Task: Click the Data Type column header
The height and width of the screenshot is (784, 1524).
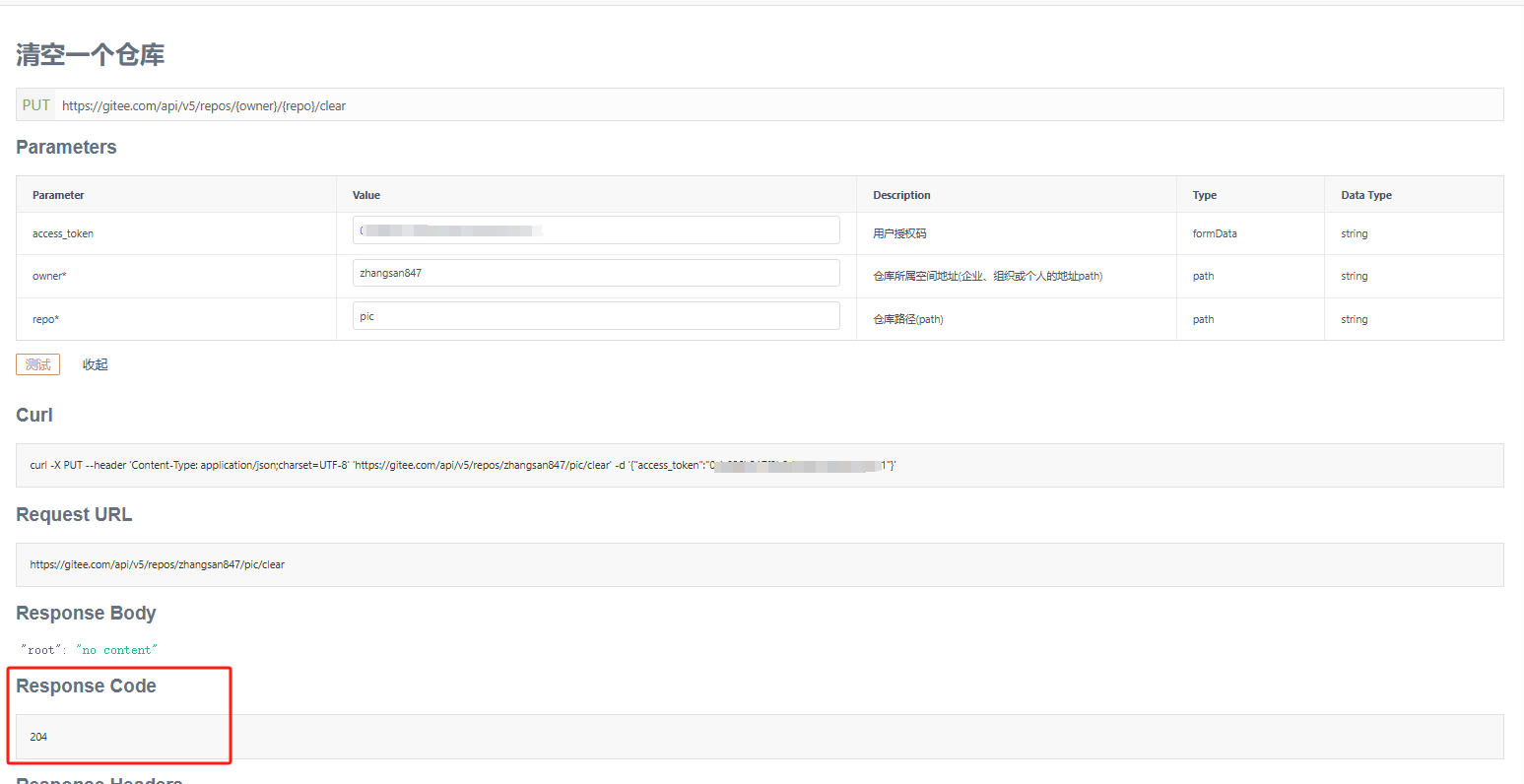Action: click(1366, 194)
